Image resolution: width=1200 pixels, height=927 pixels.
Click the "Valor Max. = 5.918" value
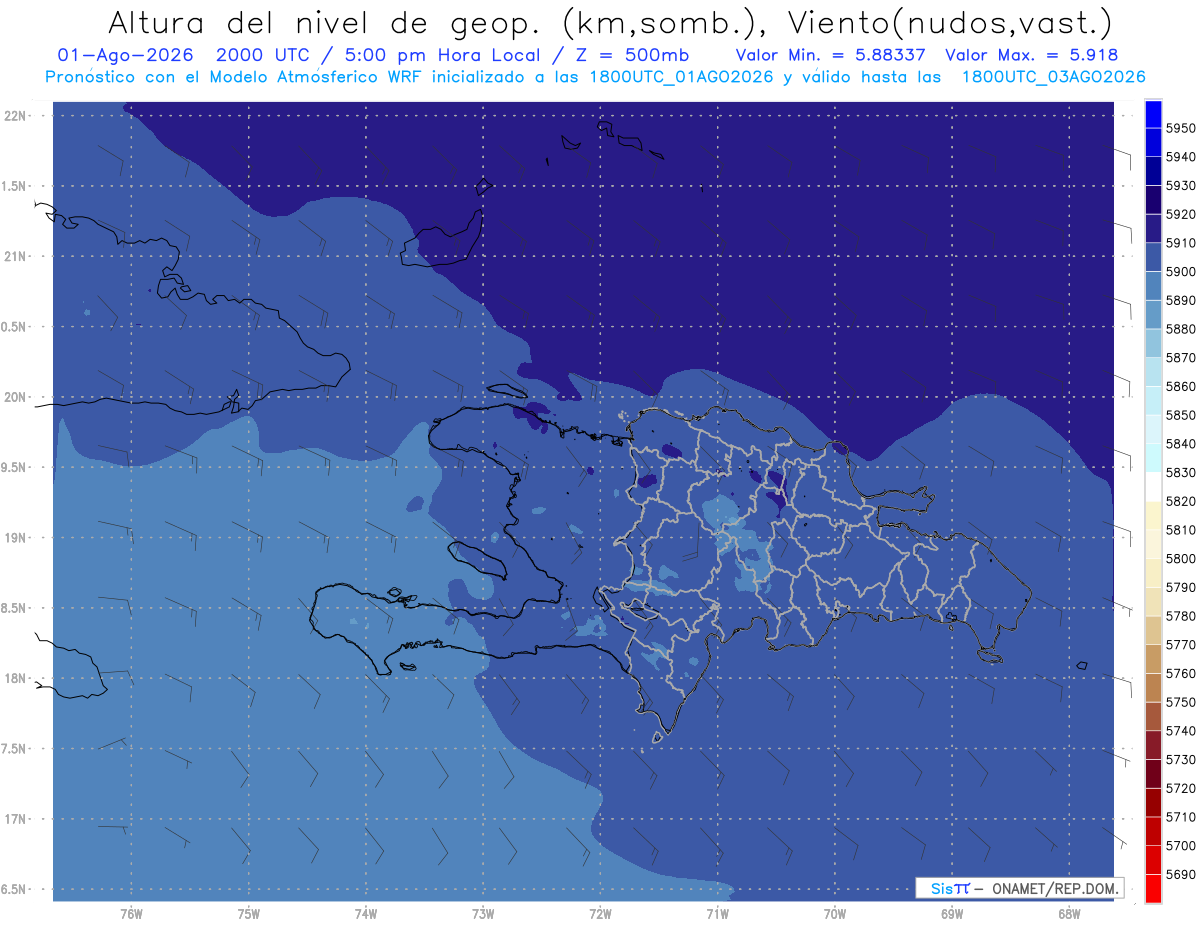click(1031, 56)
